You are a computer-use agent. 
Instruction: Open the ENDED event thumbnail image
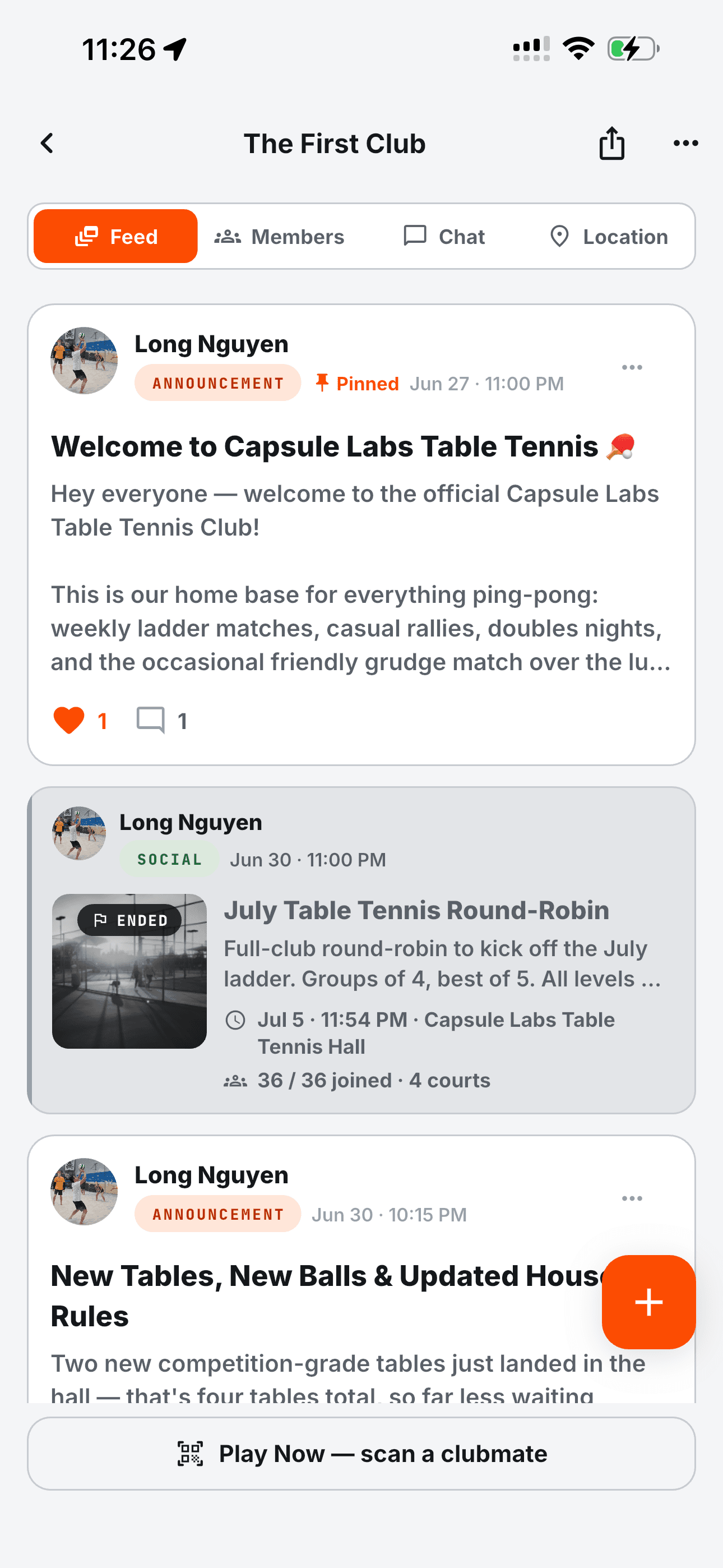click(129, 971)
